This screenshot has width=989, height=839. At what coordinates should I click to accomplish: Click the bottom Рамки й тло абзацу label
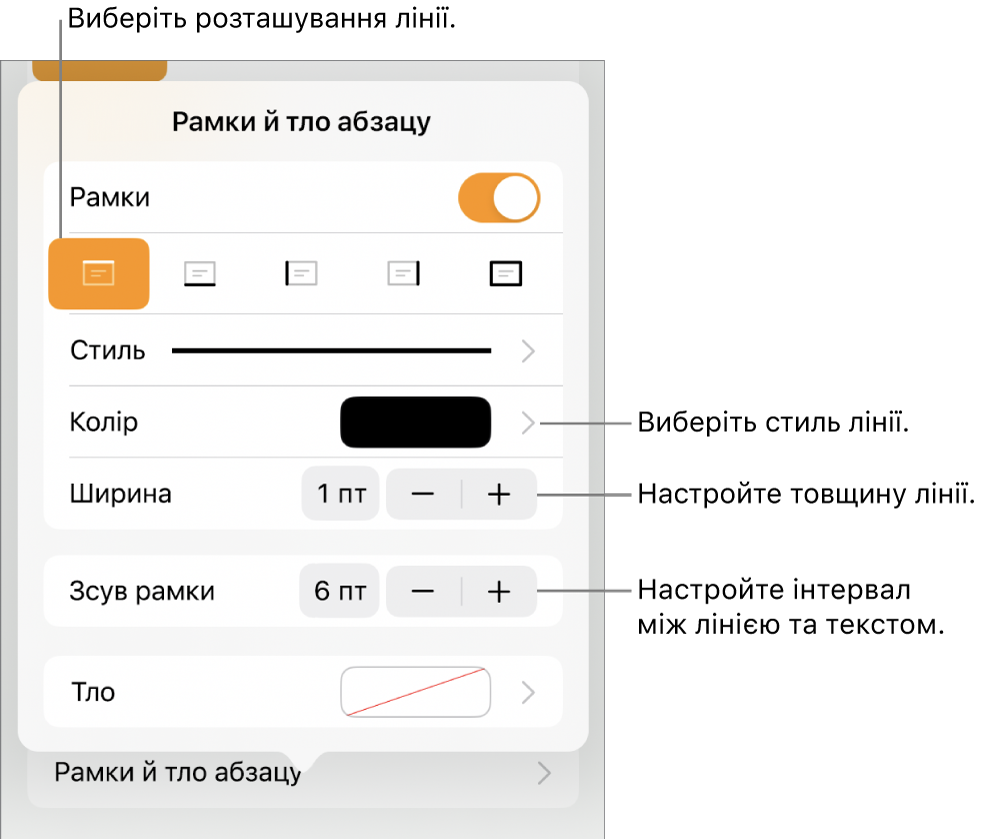tap(178, 773)
